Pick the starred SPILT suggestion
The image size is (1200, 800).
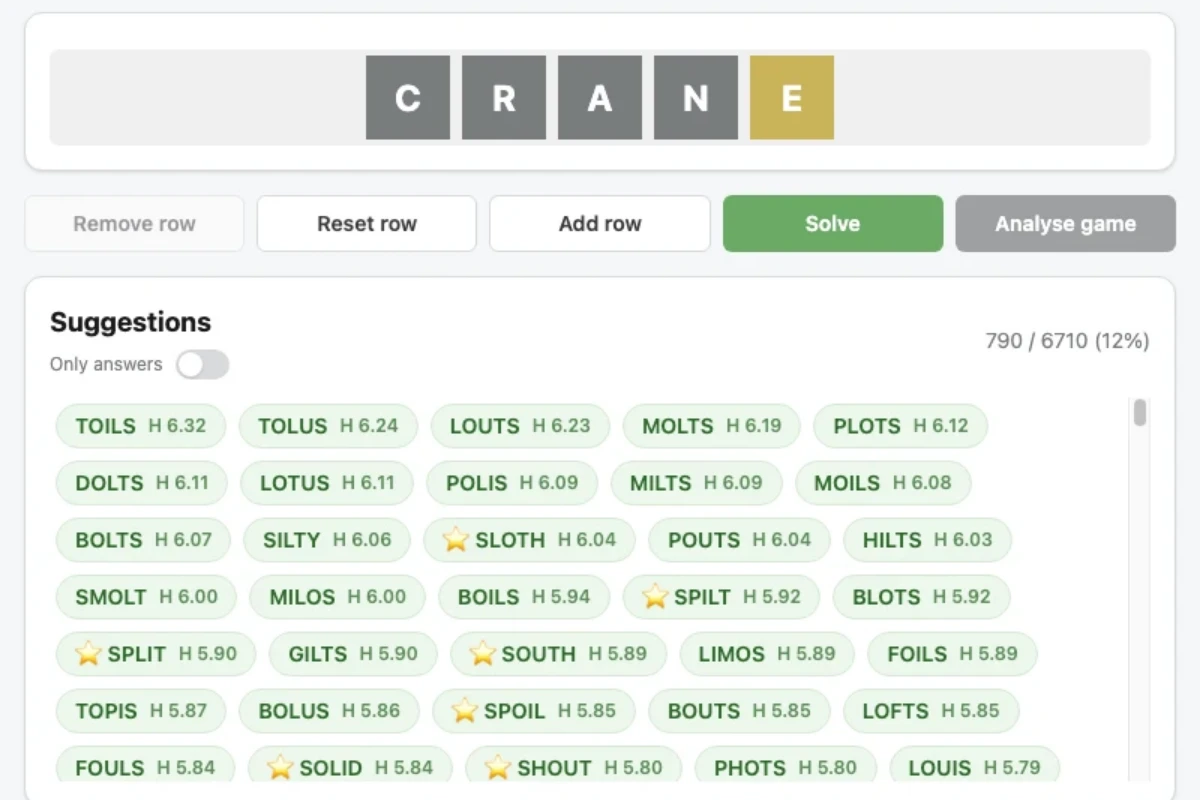click(x=721, y=597)
